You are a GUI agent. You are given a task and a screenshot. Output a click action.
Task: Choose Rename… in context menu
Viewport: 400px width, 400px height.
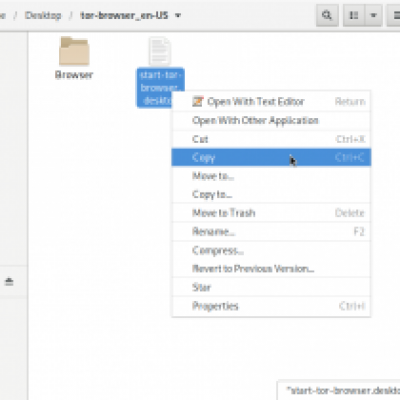(271, 231)
